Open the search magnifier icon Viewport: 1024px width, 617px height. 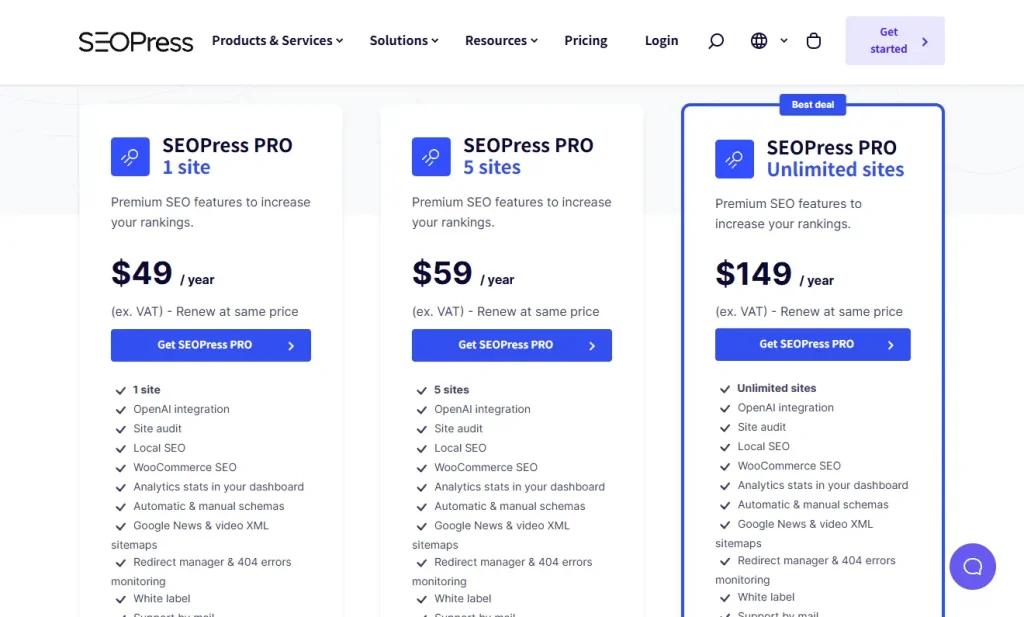715,41
